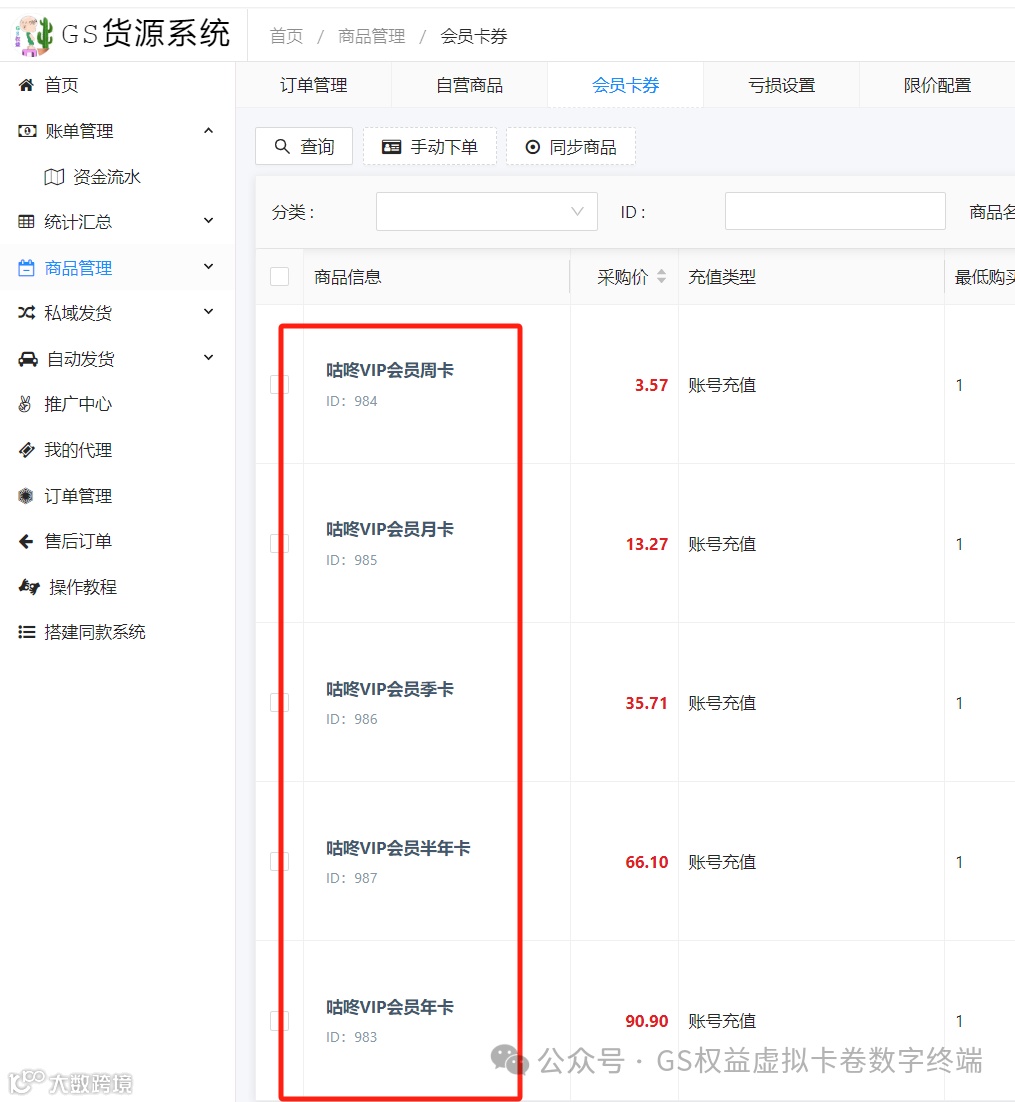Click 首页 in the breadcrumb

coord(287,36)
